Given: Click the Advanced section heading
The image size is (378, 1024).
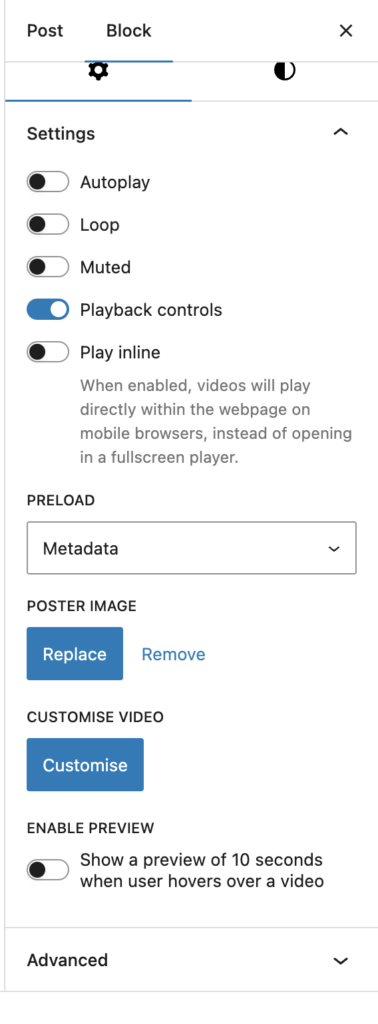Looking at the screenshot, I should tap(67, 960).
